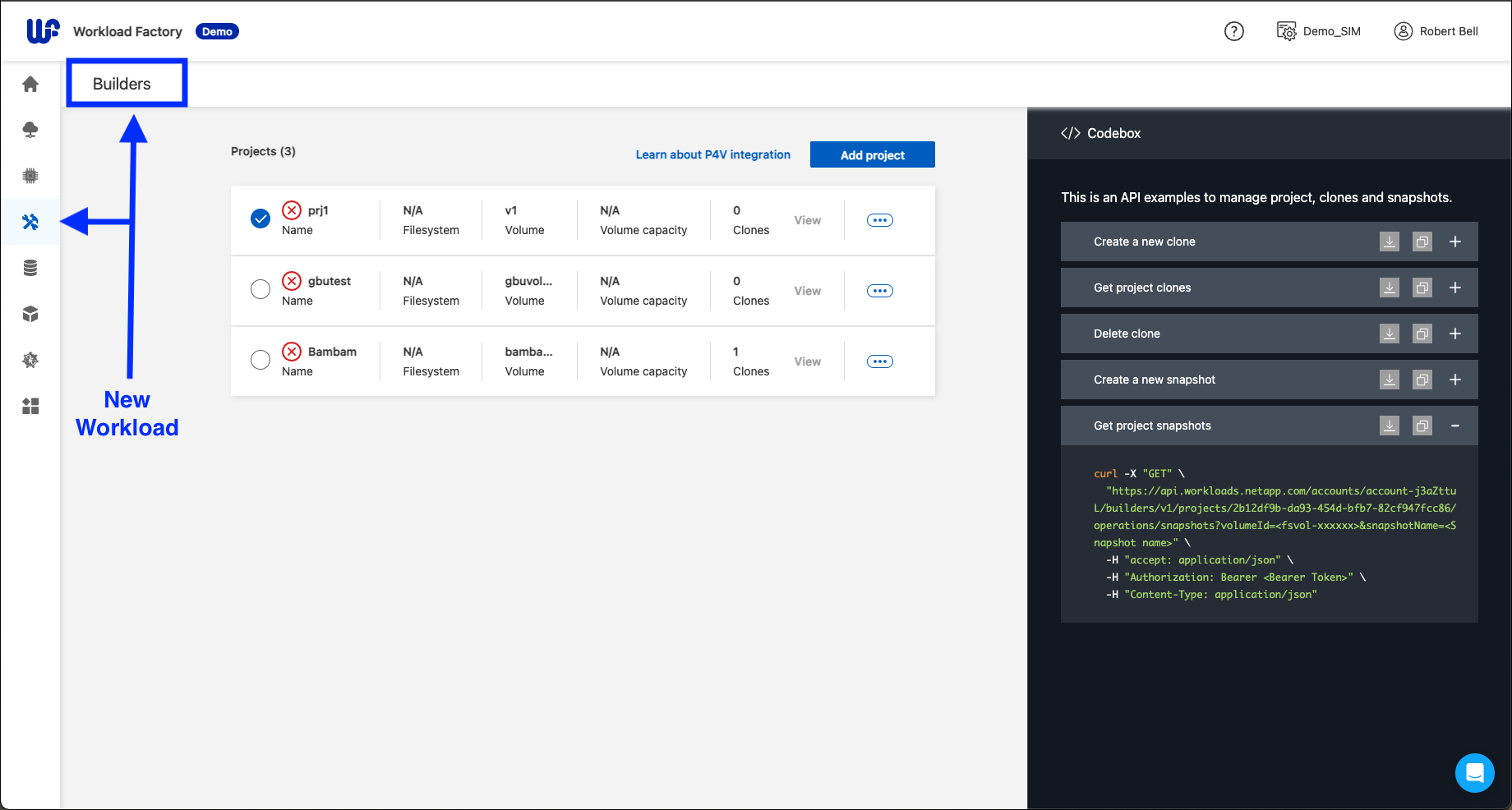The image size is (1512, 810).
Task: Download the Create a new clone example
Action: click(x=1389, y=242)
